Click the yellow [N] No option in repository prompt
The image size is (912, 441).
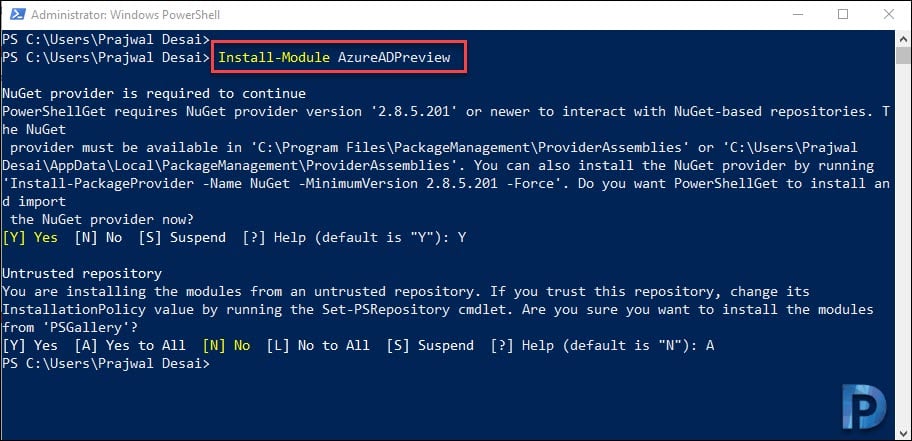226,346
